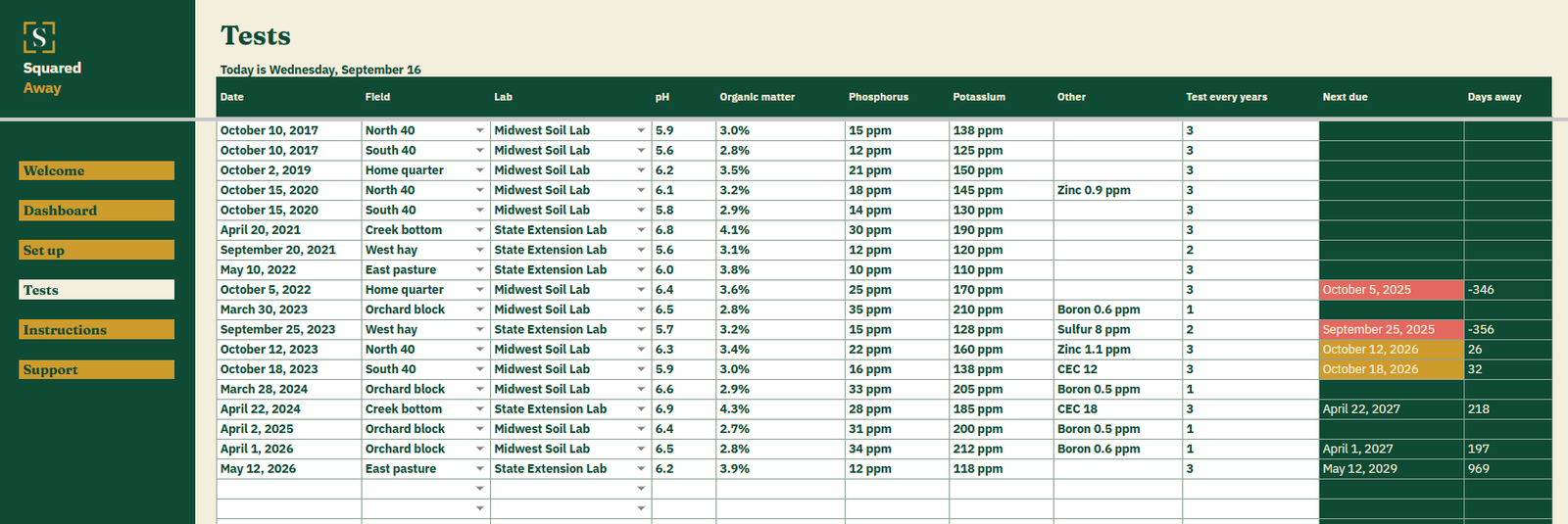Open Field dropdown in first empty row
This screenshot has width=1568, height=524.
click(x=480, y=489)
